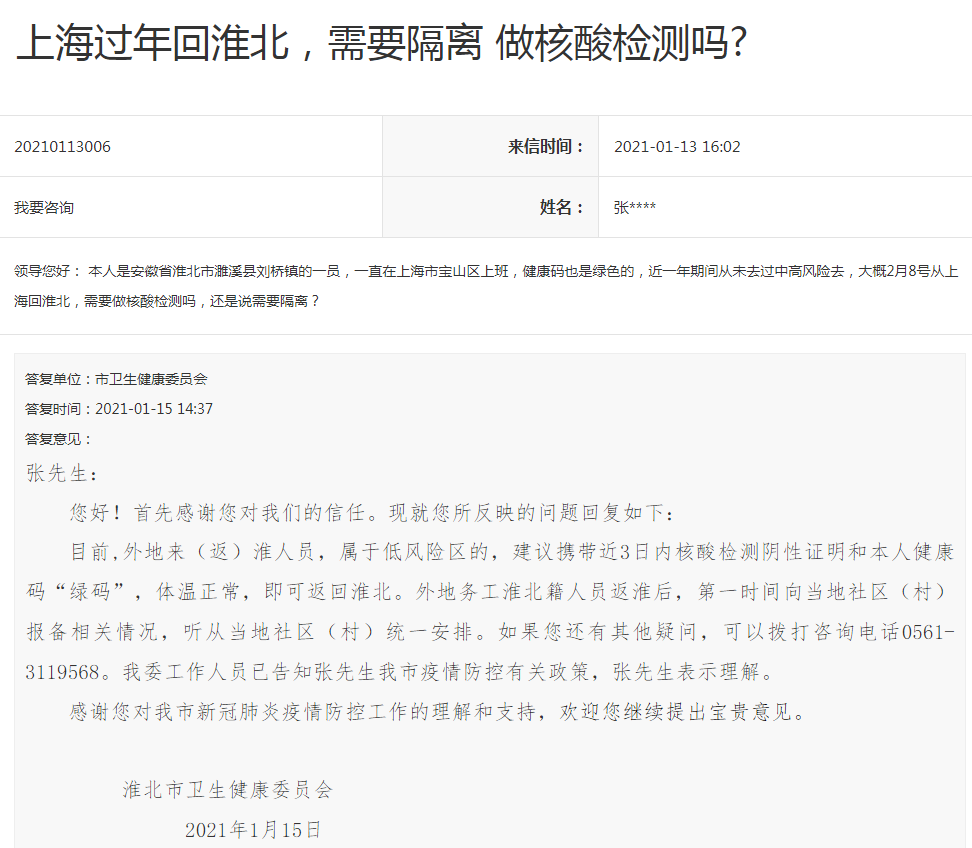The width and height of the screenshot is (972, 848).
Task: Click the line beginning 报备相关情况
Action: tap(490, 632)
